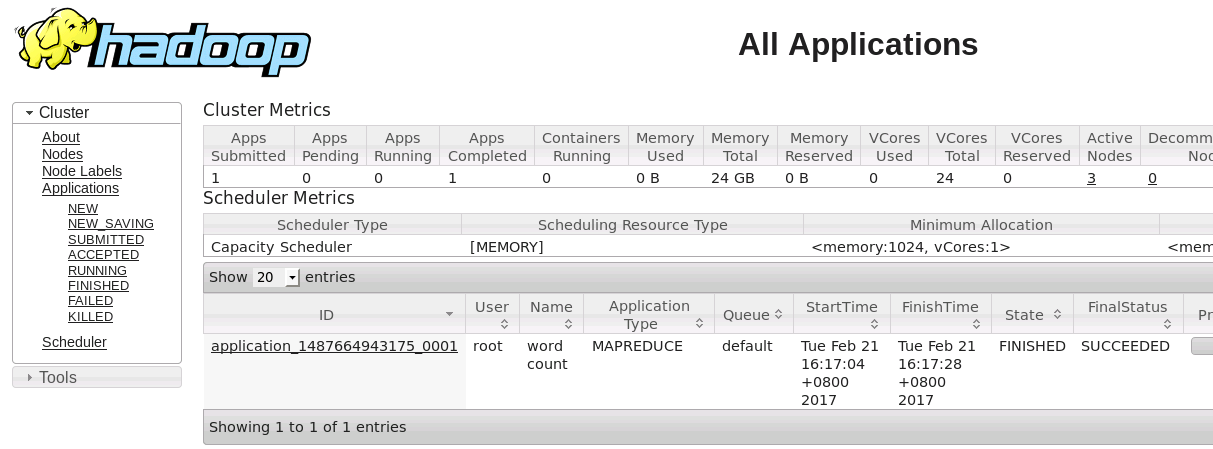Viewport: 1213px width, 449px height.
Task: Filter applications by NEW state
Action: click(x=83, y=209)
